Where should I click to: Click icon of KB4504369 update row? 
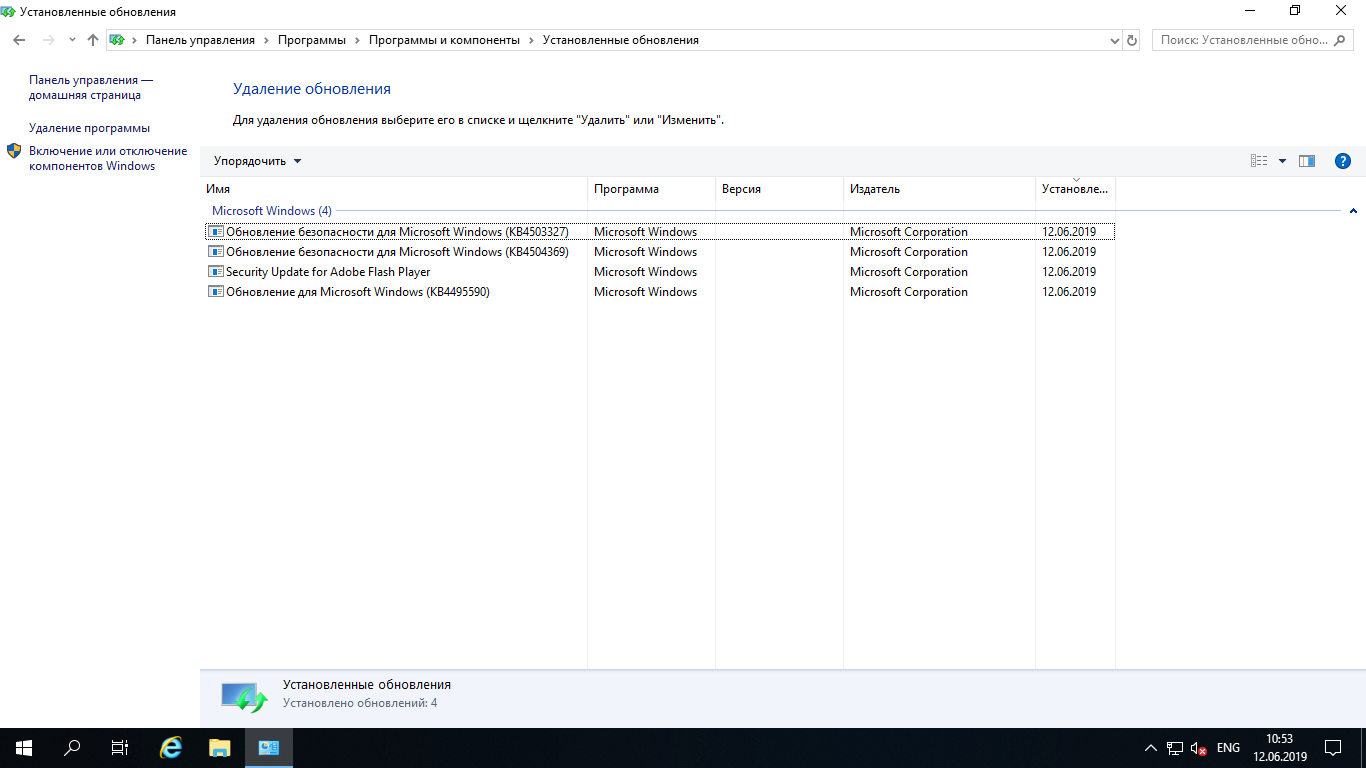[215, 252]
